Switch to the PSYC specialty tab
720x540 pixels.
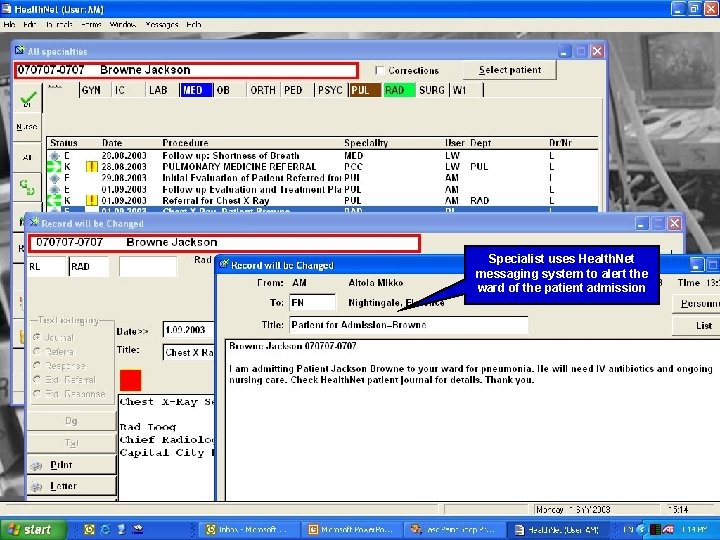(331, 90)
